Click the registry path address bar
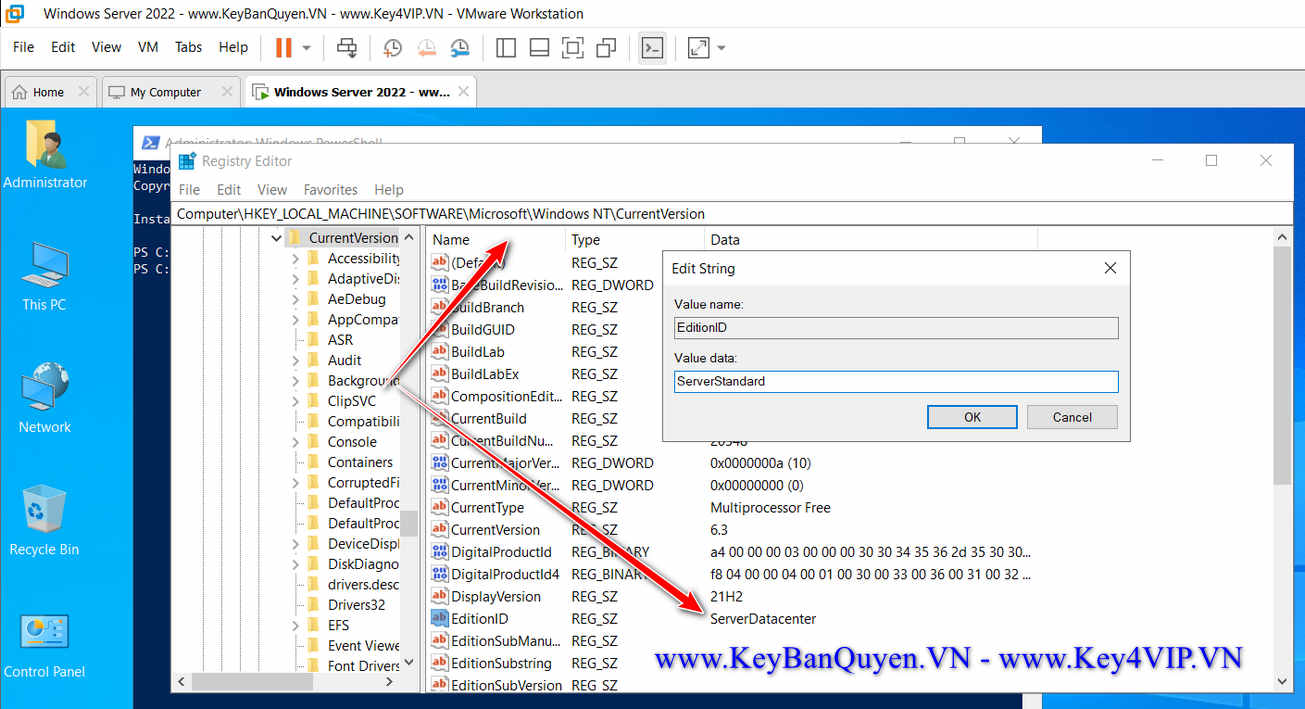Screen dimensions: 1305x709 click(732, 213)
